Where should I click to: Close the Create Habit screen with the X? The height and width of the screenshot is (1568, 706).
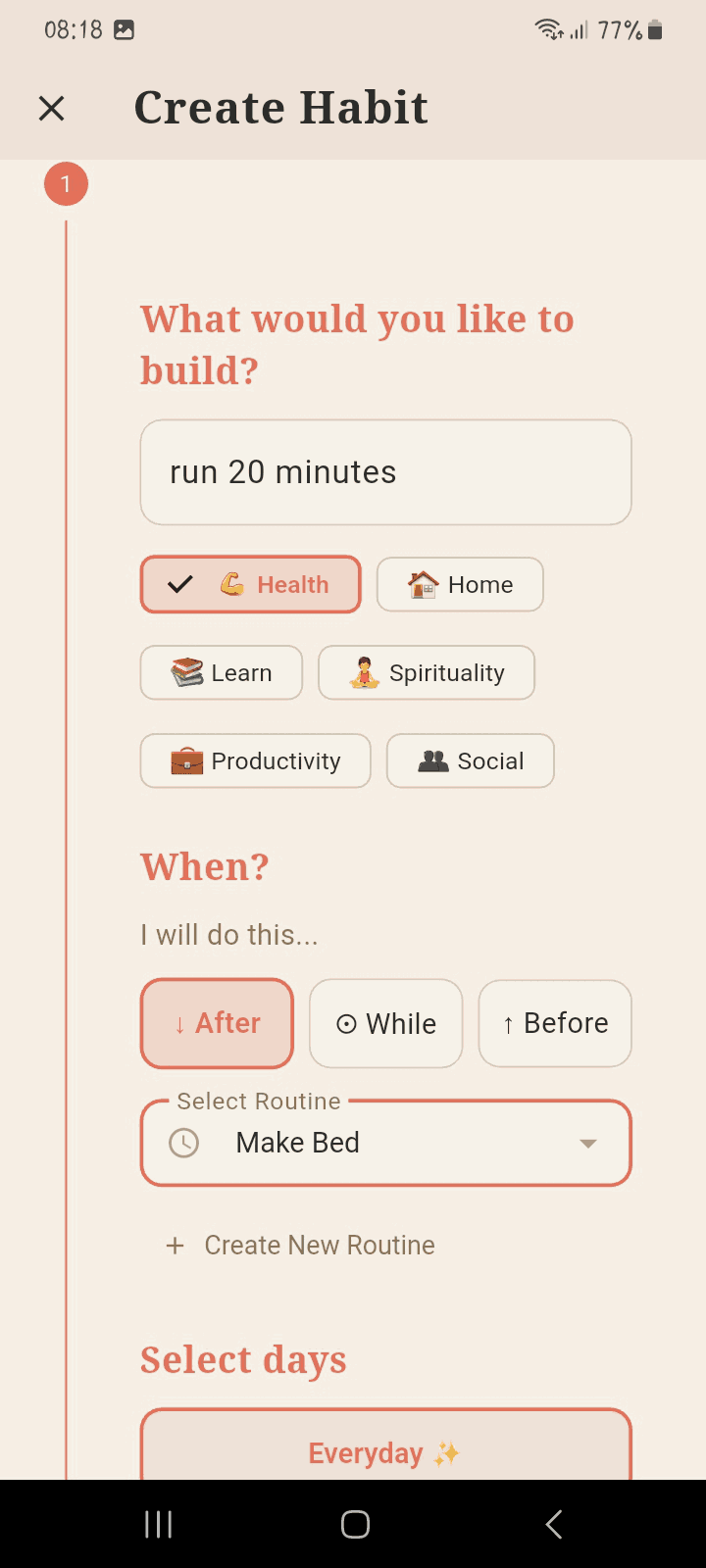tap(51, 108)
